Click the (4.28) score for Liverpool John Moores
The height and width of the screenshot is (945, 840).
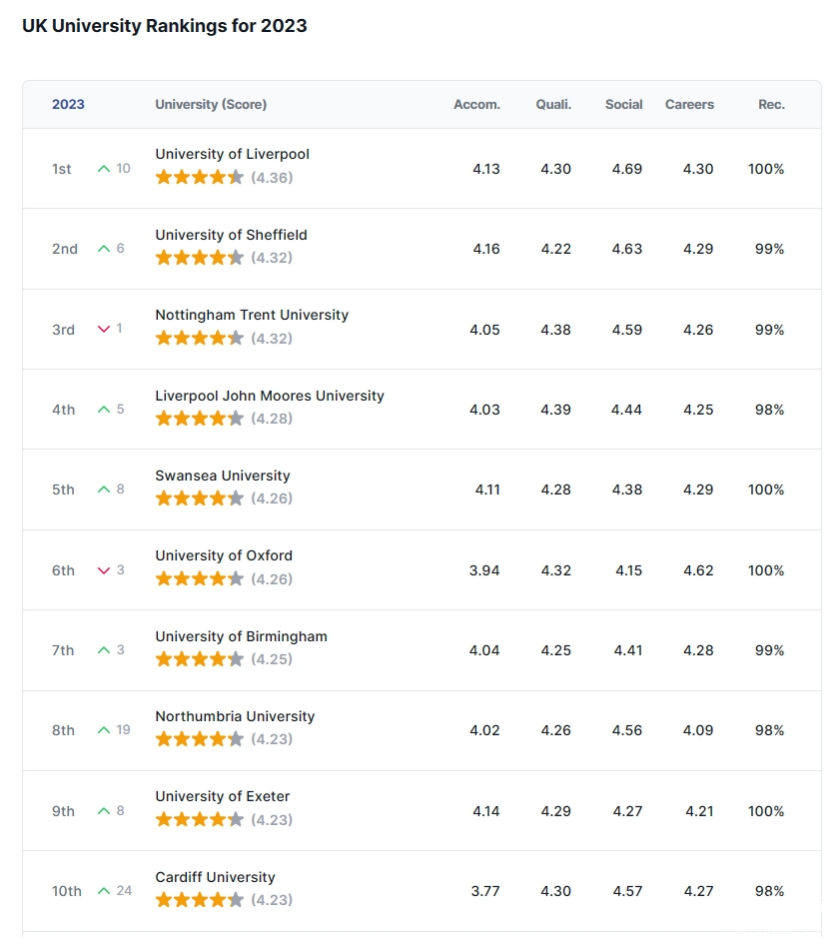click(x=272, y=418)
